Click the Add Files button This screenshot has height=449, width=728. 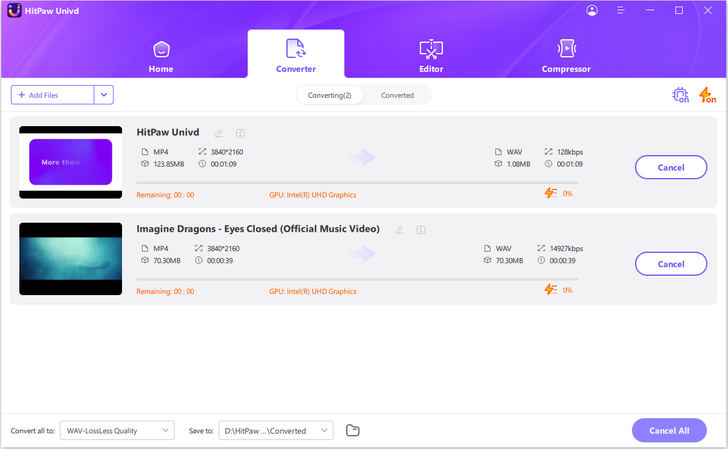(x=52, y=95)
